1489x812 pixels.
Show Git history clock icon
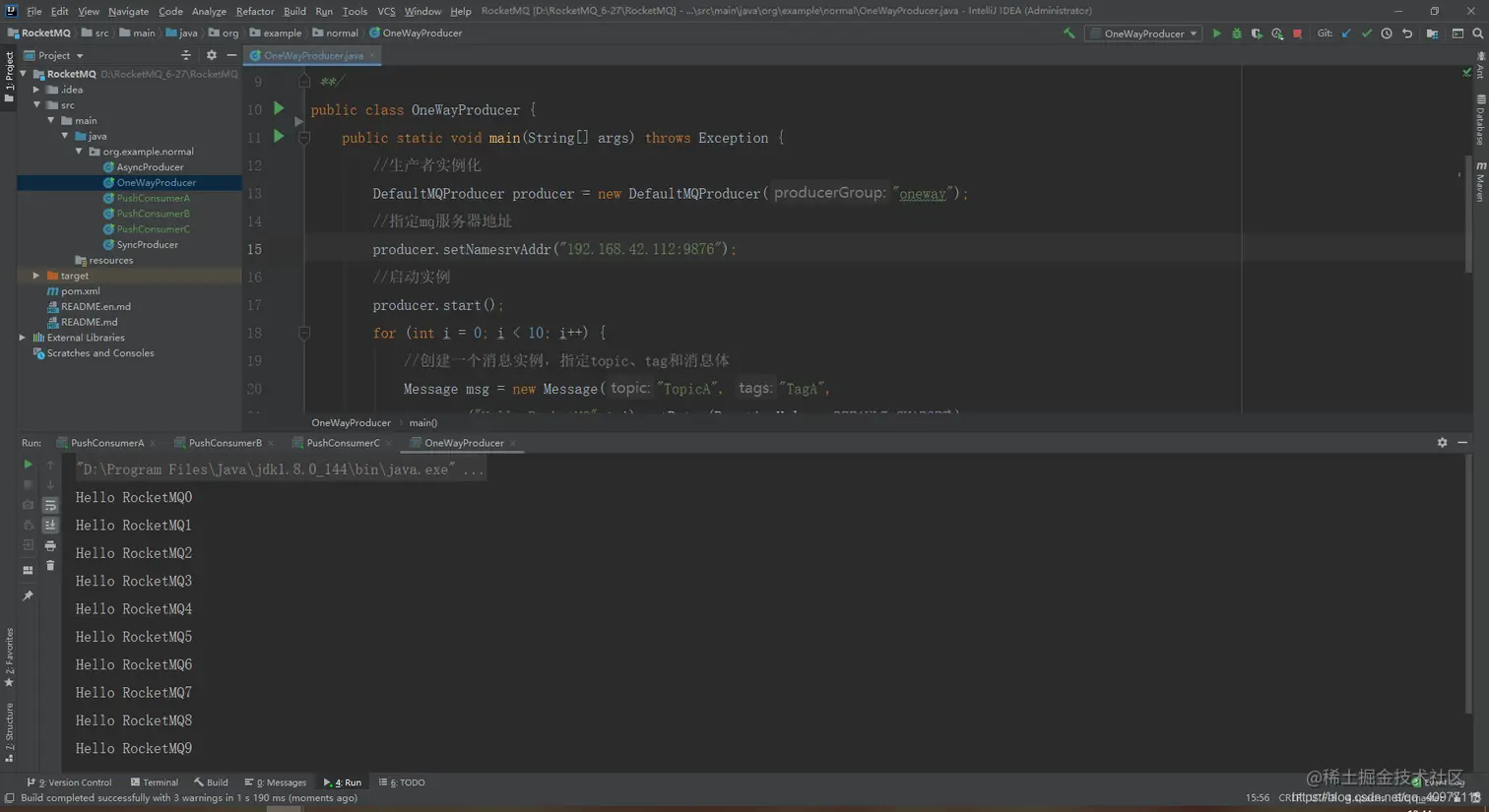(1387, 33)
